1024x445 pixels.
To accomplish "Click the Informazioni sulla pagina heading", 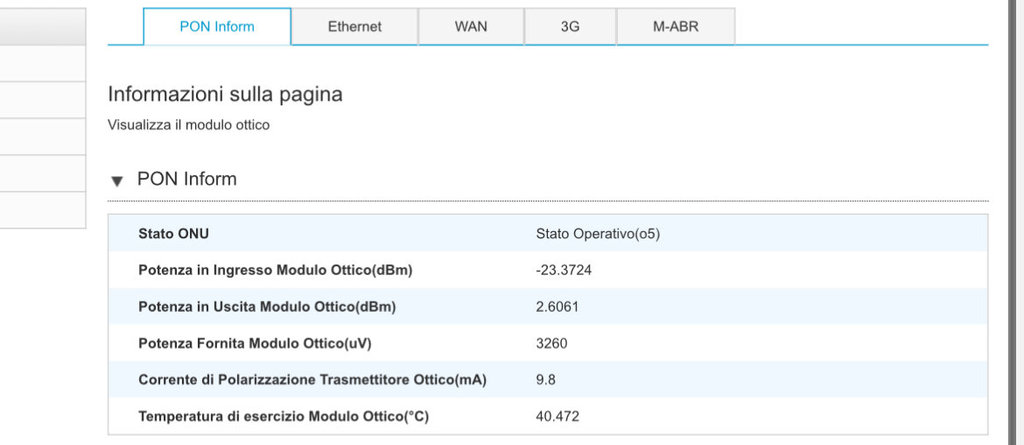I will click(x=225, y=95).
